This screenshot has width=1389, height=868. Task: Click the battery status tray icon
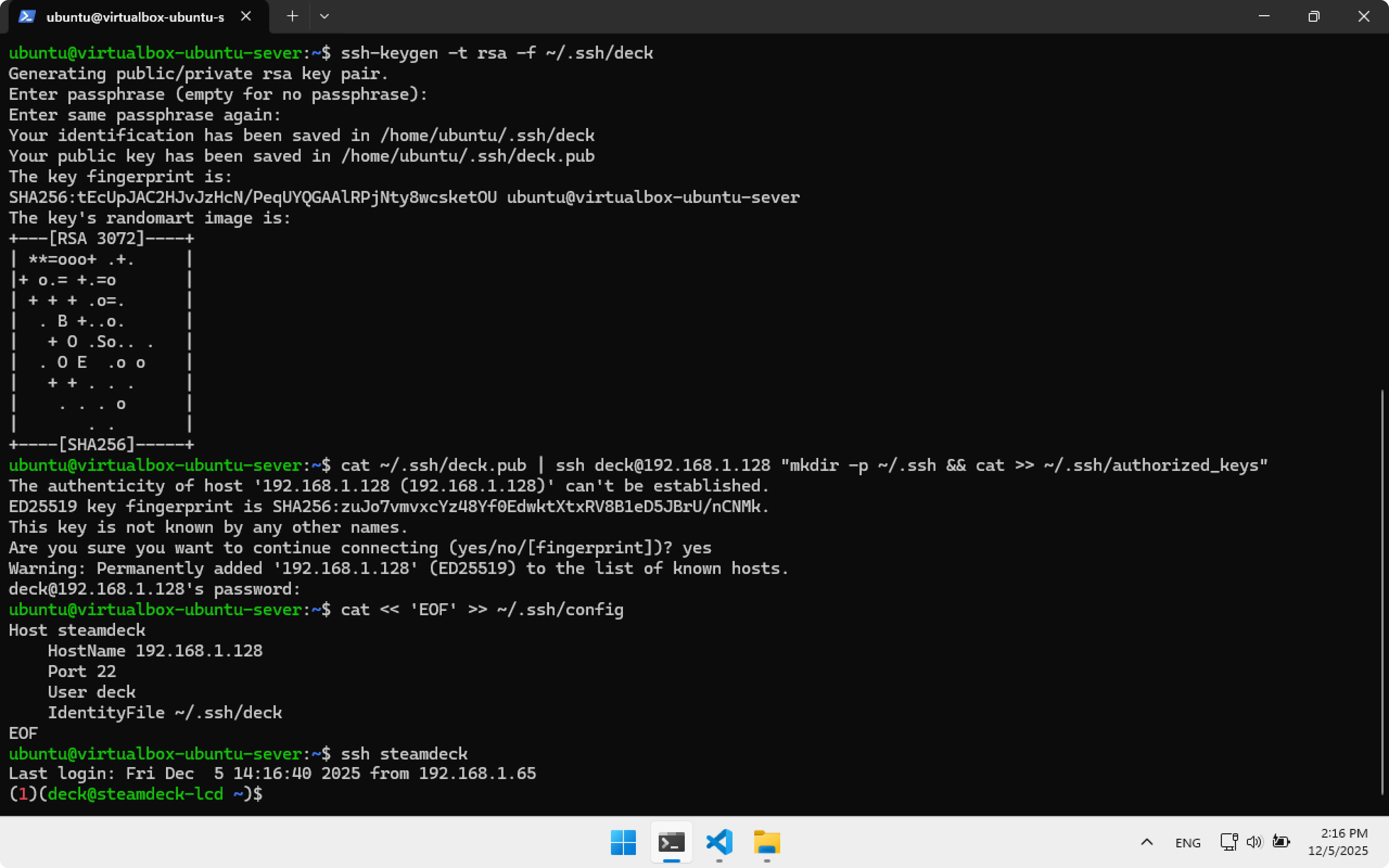1280,841
